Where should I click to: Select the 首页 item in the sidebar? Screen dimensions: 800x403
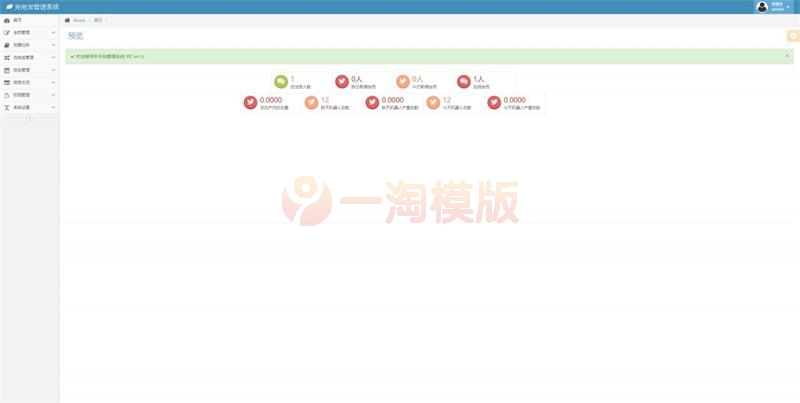(18, 20)
